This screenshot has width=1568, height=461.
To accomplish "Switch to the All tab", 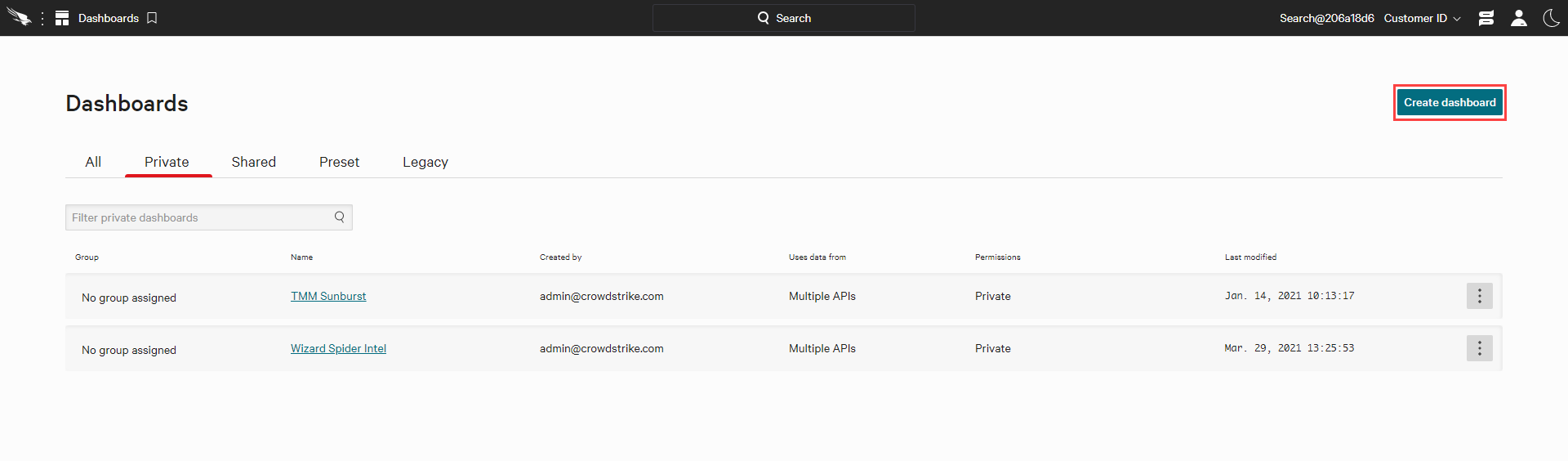I will (94, 162).
